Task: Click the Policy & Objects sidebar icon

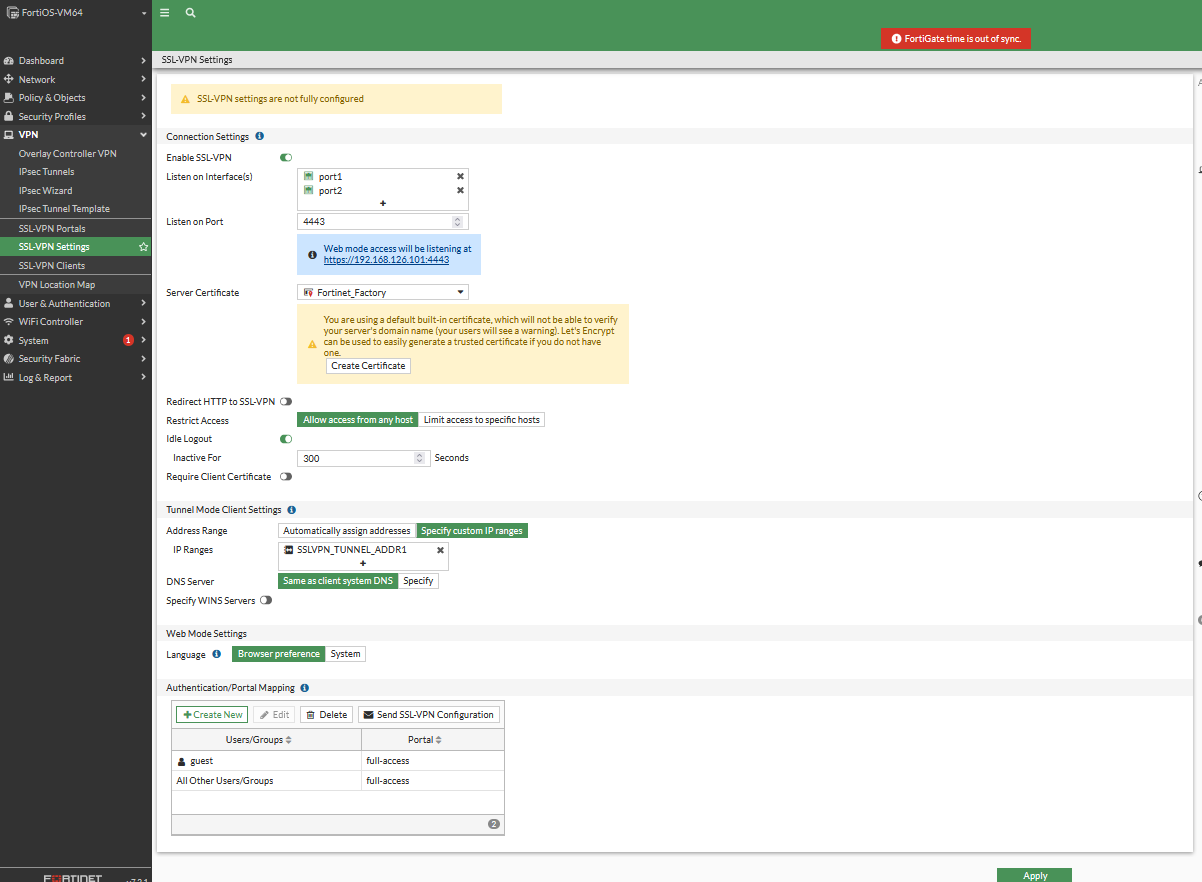Action: (x=9, y=98)
